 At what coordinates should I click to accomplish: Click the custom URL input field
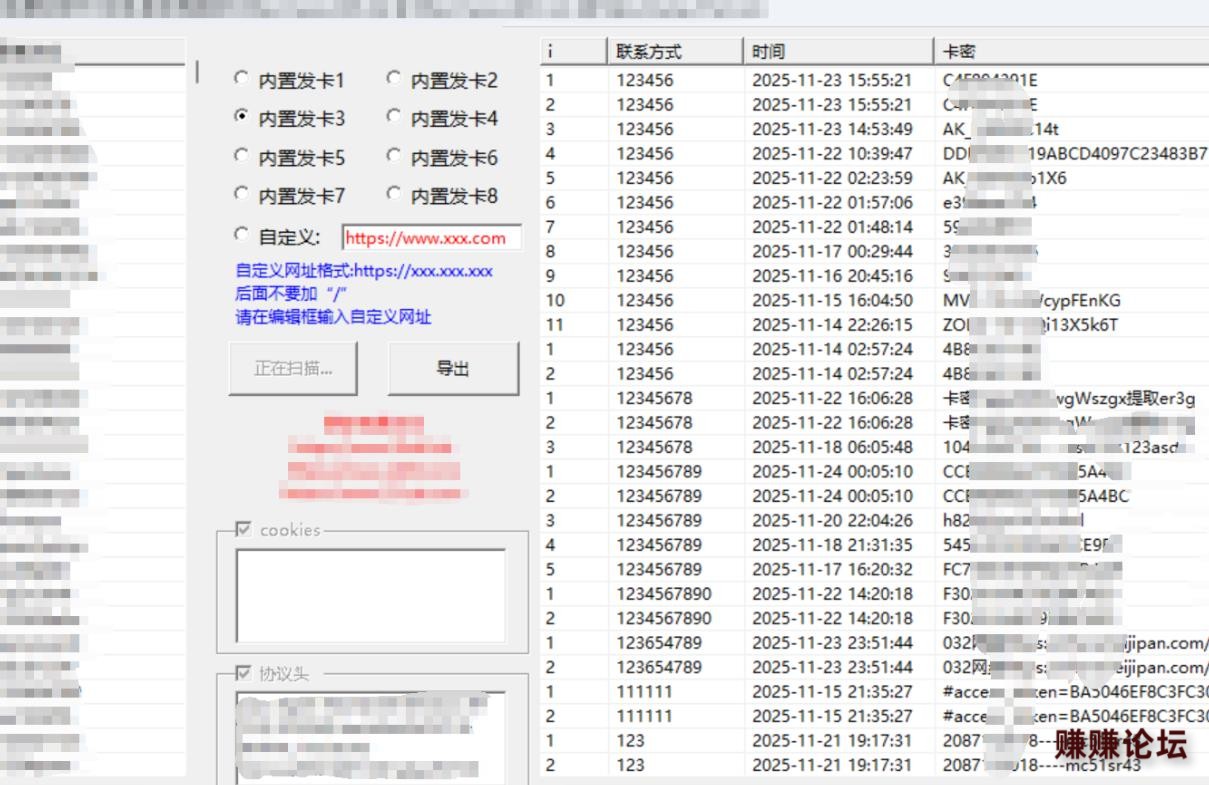431,238
